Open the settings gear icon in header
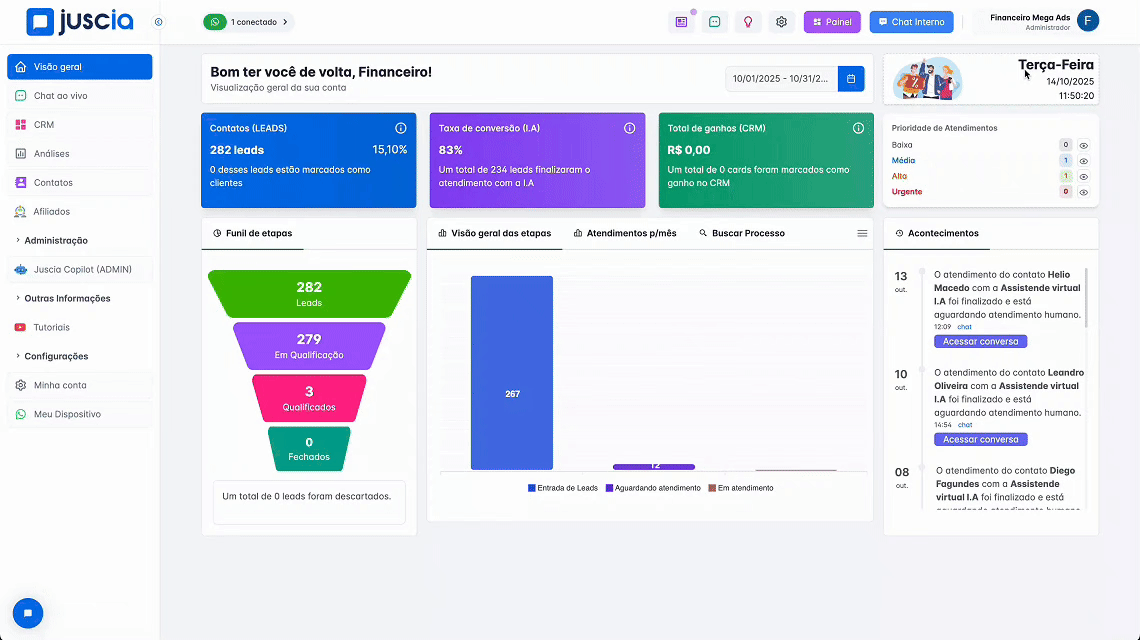 781,22
